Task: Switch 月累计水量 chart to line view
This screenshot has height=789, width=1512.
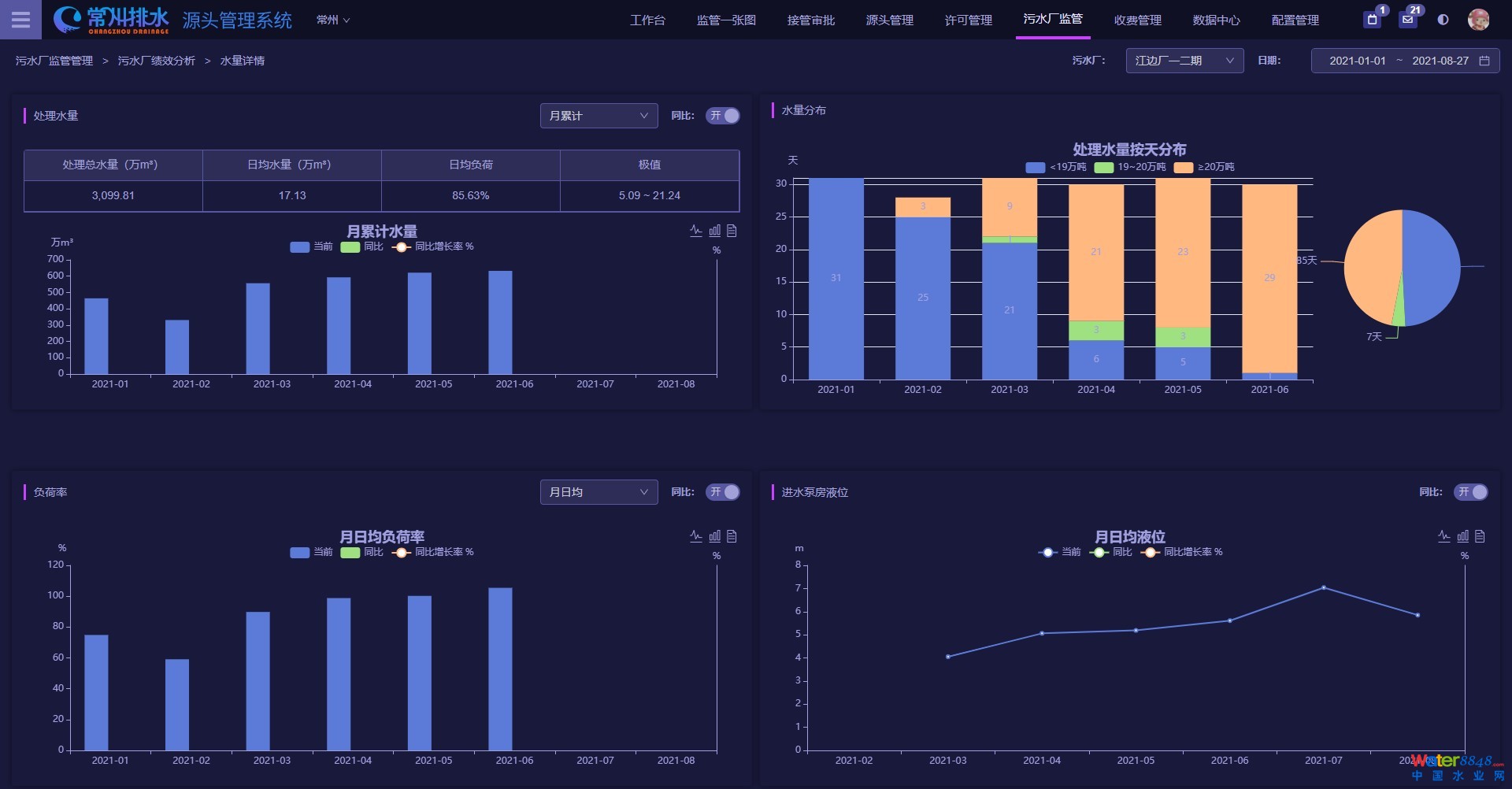Action: point(696,231)
